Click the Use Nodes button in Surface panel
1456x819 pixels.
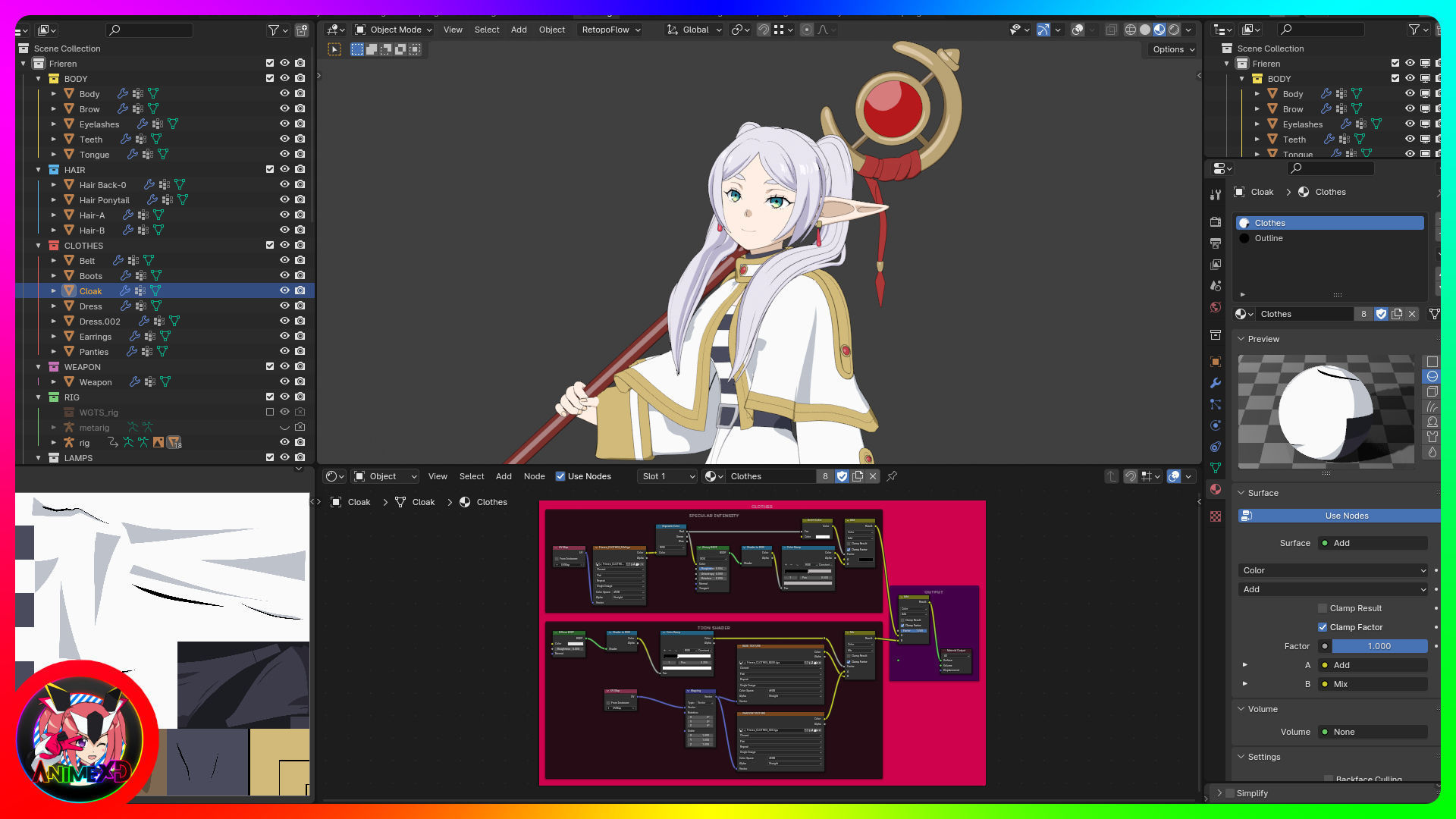pyautogui.click(x=1346, y=516)
